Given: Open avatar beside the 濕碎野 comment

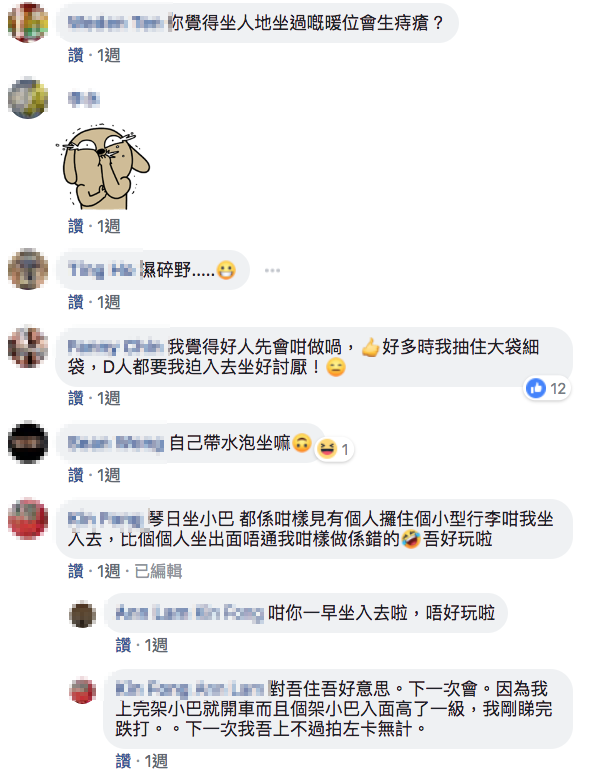Looking at the screenshot, I should (x=28, y=269).
